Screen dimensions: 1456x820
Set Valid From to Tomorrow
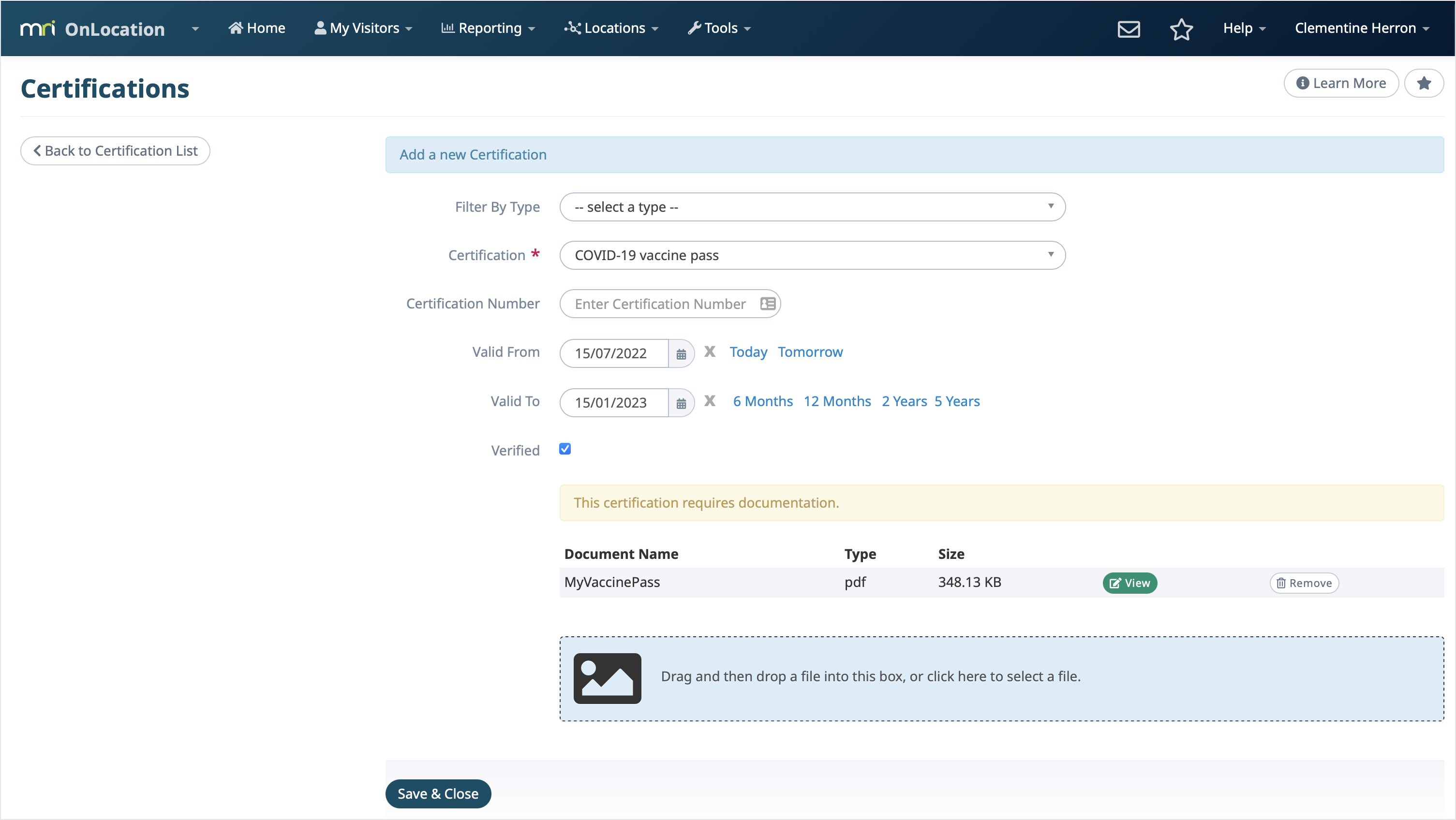(810, 352)
